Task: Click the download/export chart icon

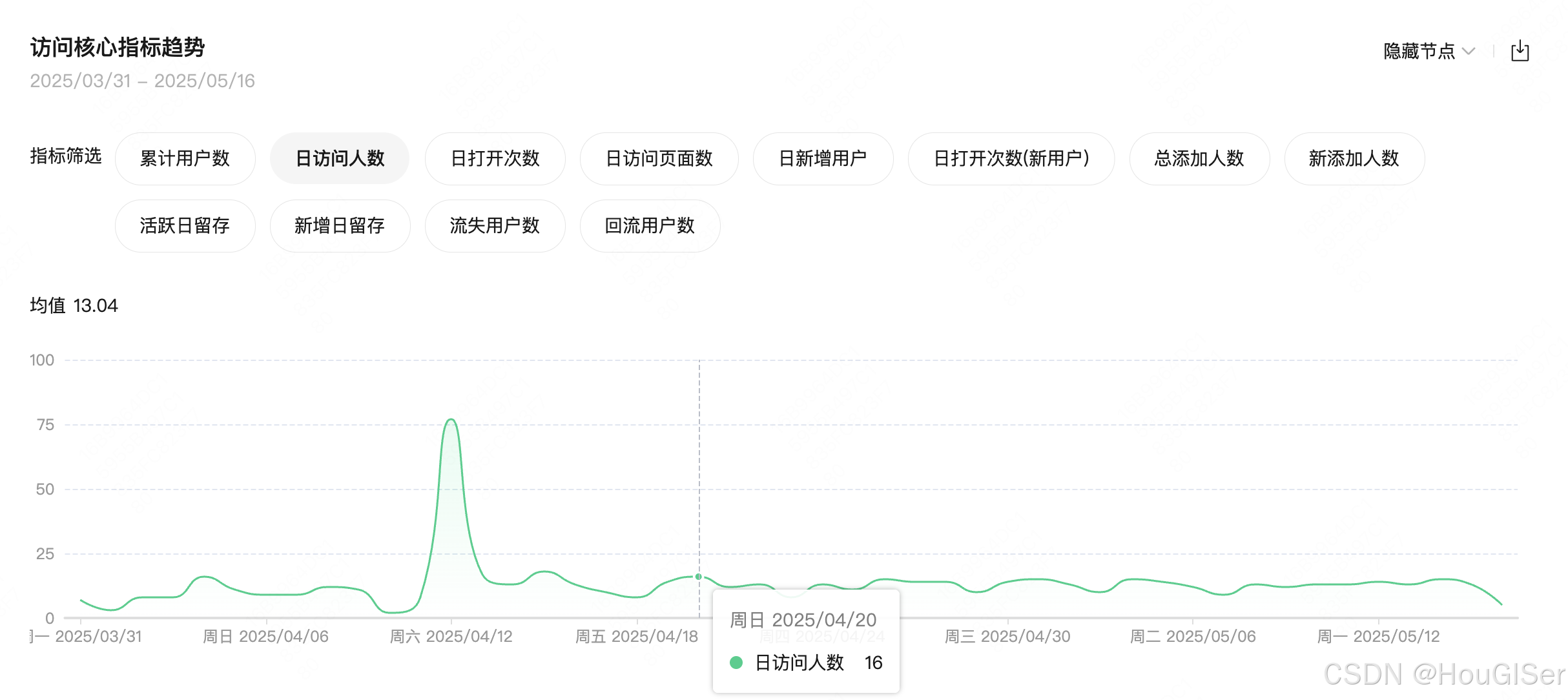Action: click(1520, 51)
